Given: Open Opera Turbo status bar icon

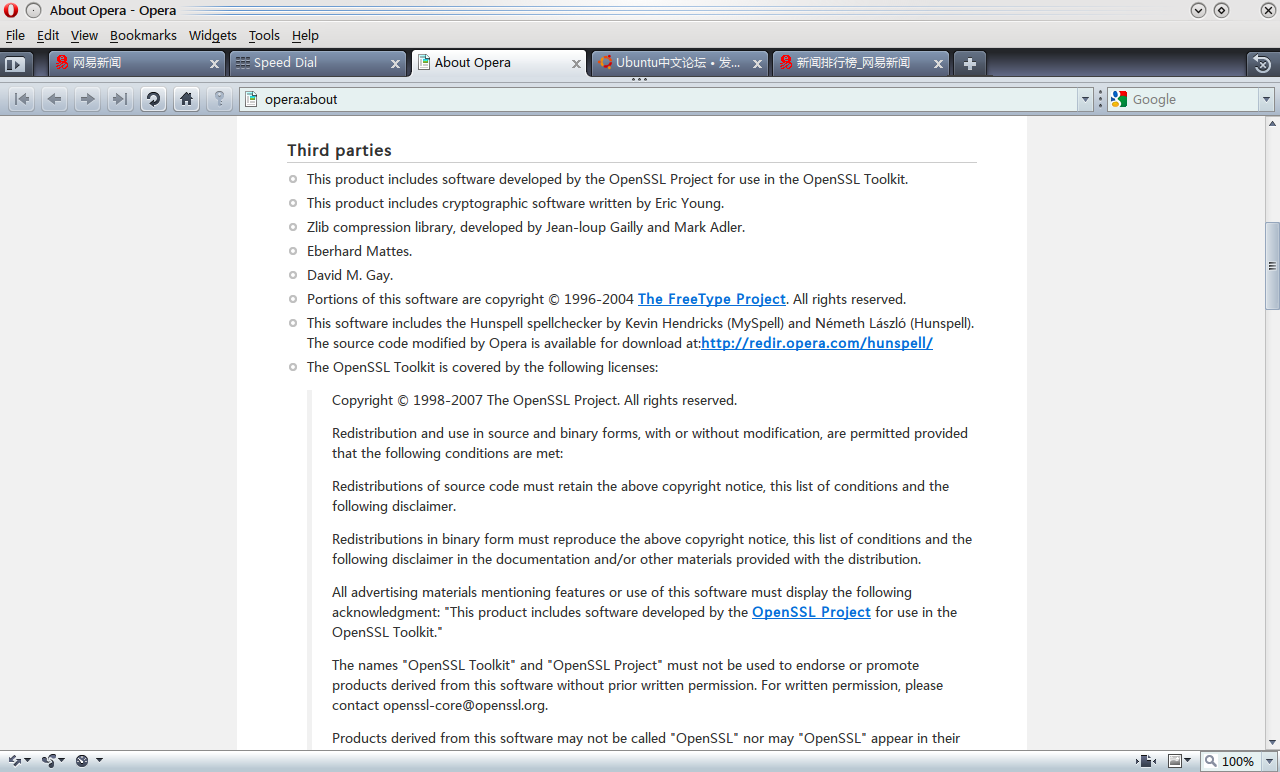Looking at the screenshot, I should coord(82,761).
